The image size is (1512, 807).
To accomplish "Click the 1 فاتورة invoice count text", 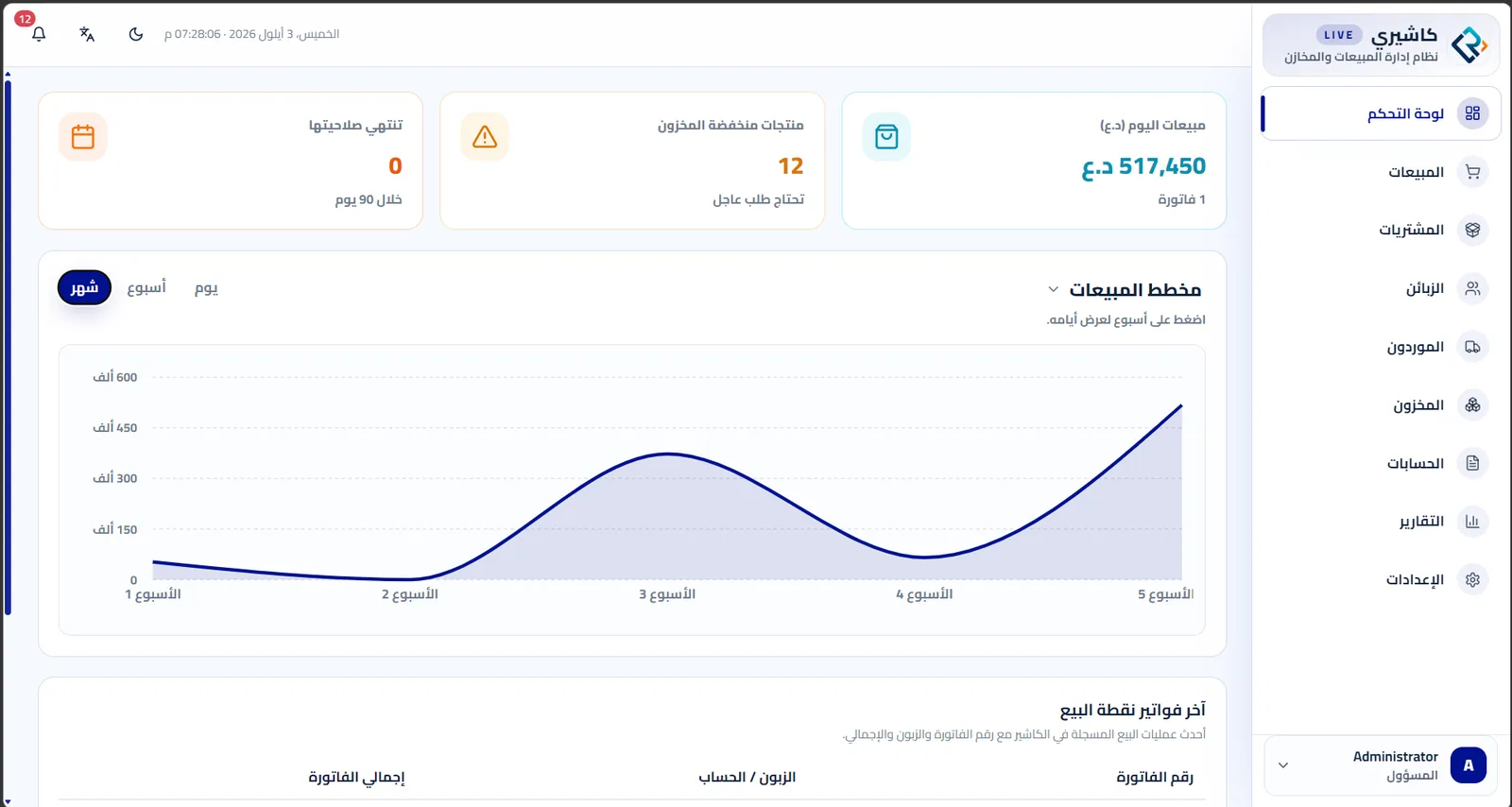I will coord(1181,199).
